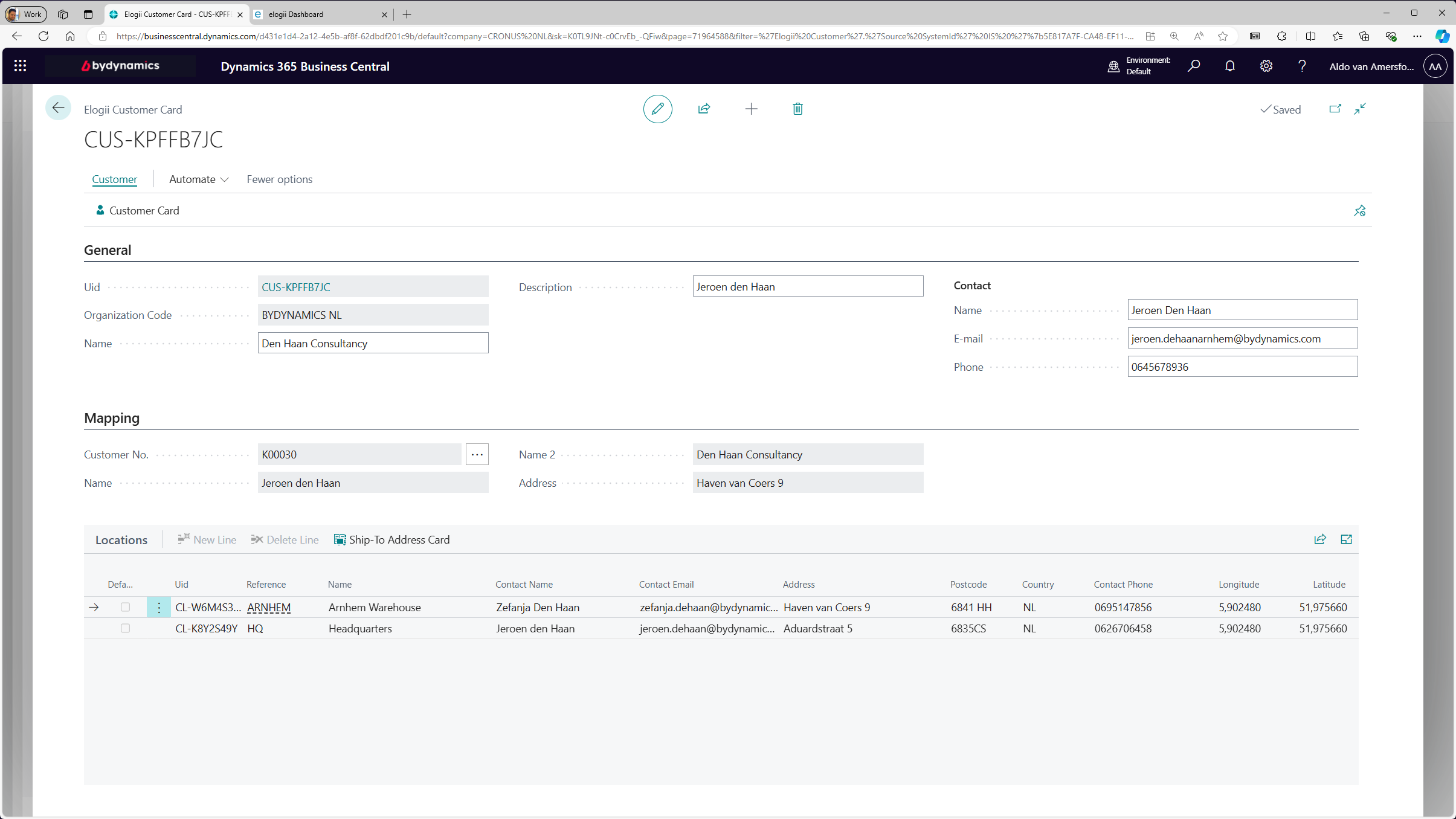Click the trash delete icon
1456x819 pixels.
coord(797,109)
